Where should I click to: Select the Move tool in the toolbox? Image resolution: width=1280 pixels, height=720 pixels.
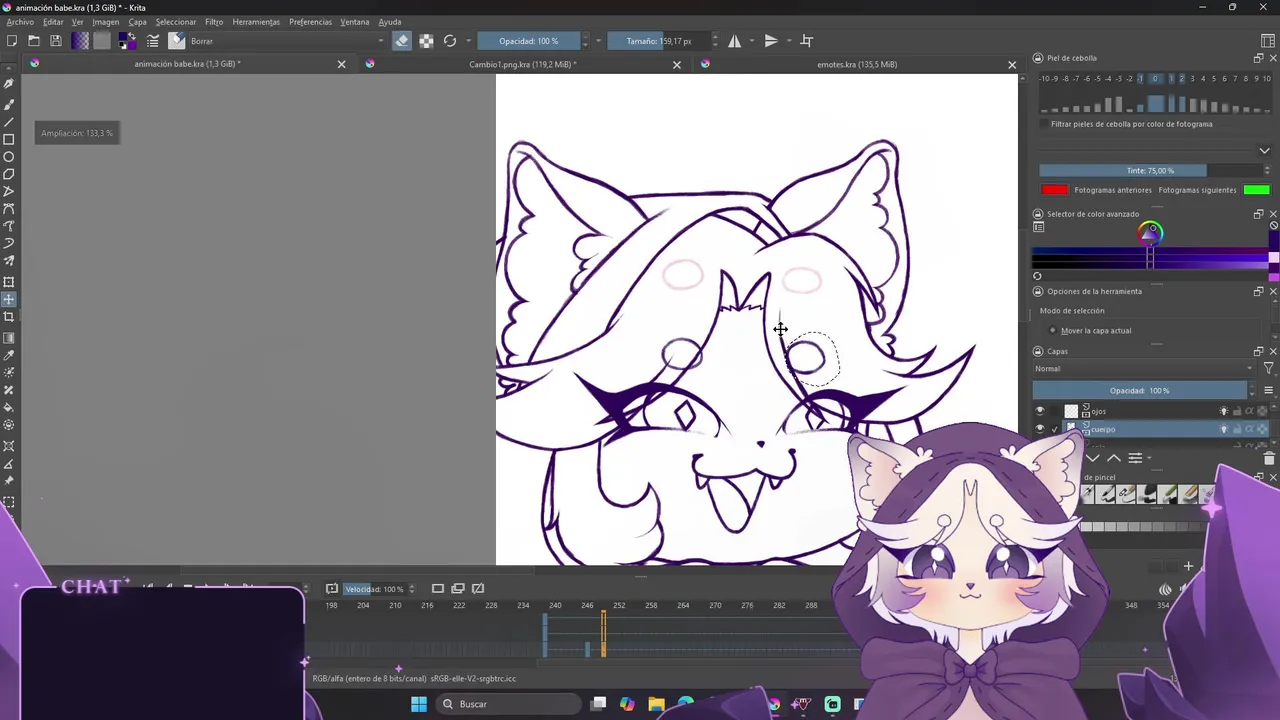[x=9, y=299]
